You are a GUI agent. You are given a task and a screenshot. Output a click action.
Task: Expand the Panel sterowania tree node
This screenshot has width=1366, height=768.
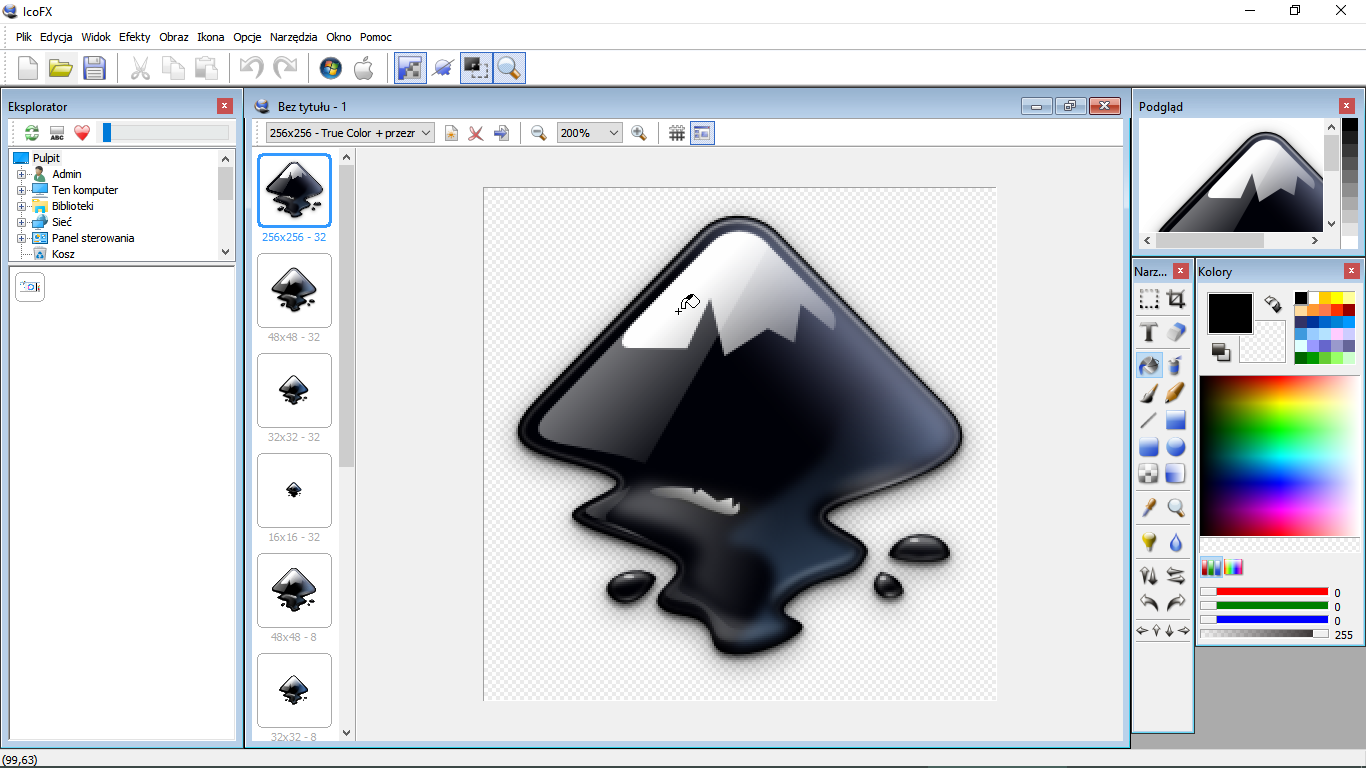21,238
